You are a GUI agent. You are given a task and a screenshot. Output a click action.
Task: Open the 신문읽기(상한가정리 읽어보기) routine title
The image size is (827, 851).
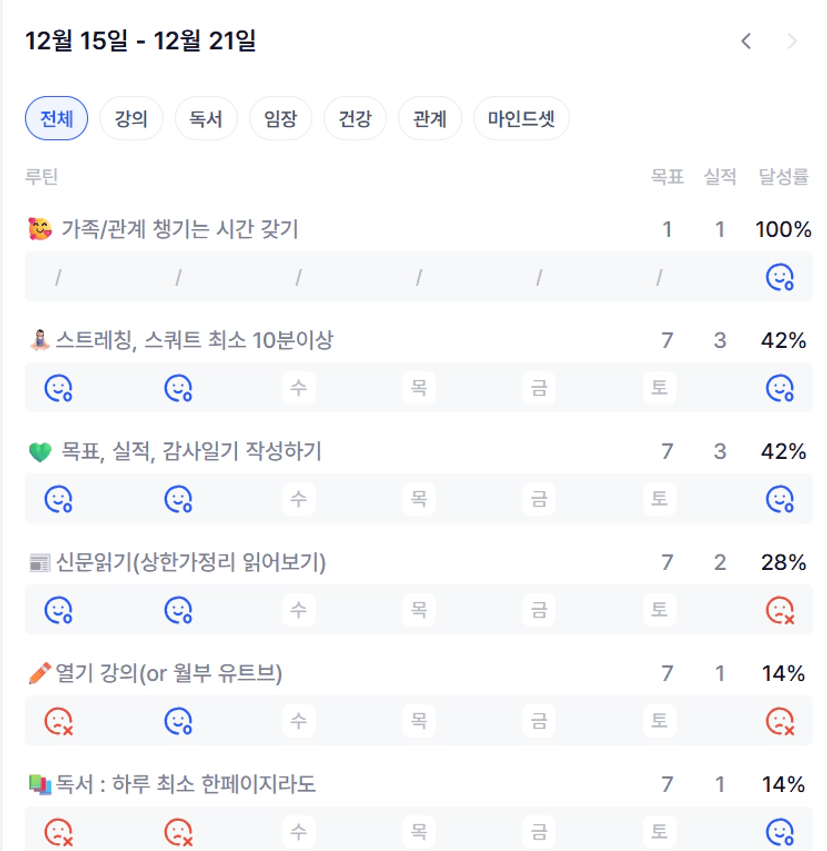192,563
